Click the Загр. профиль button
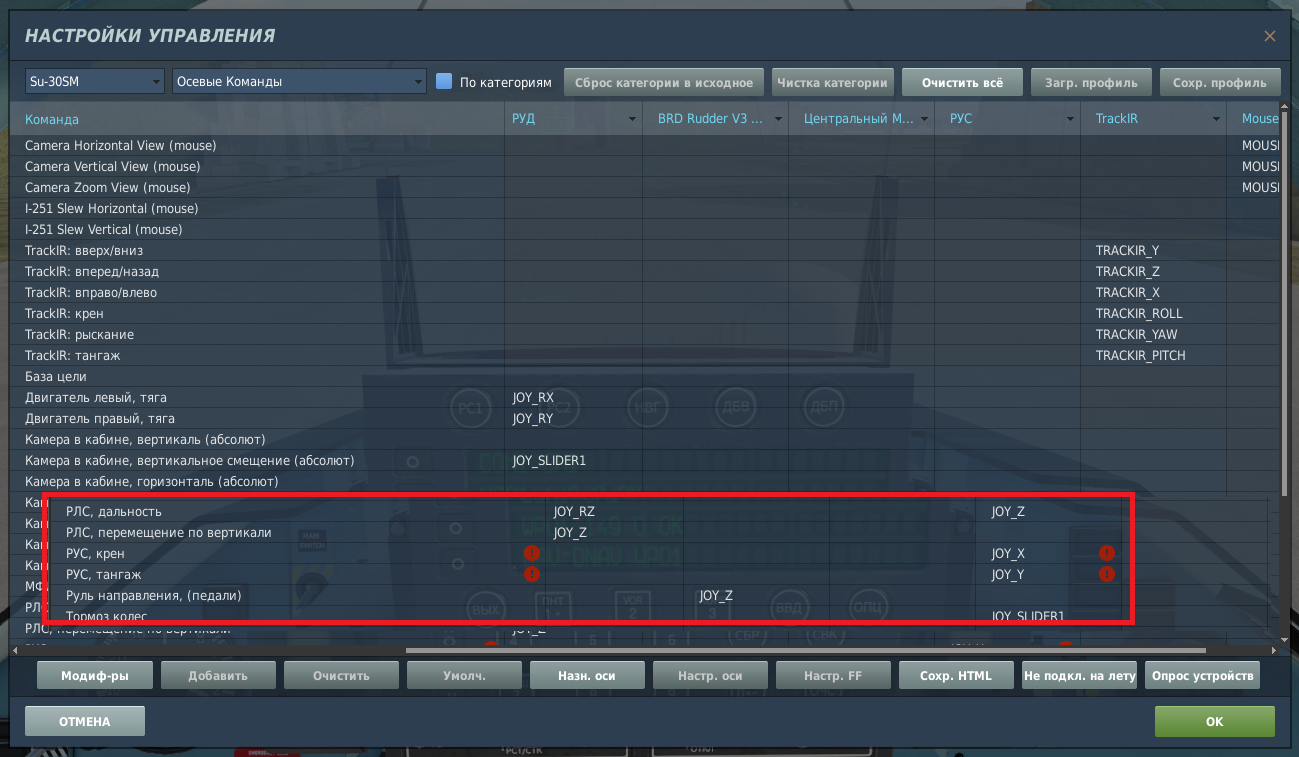The width and height of the screenshot is (1299, 757). pos(1091,82)
